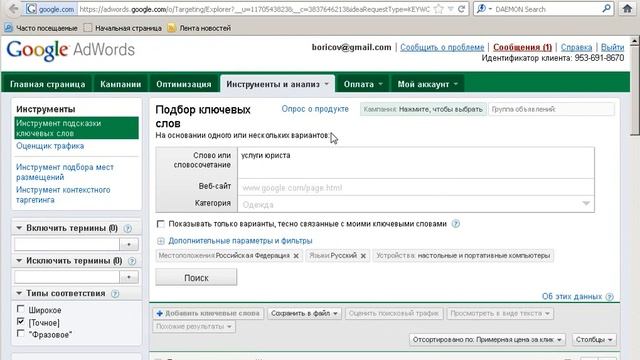Uncheck the [Точное] match type
Screen dimensions: 640x360
(21, 322)
